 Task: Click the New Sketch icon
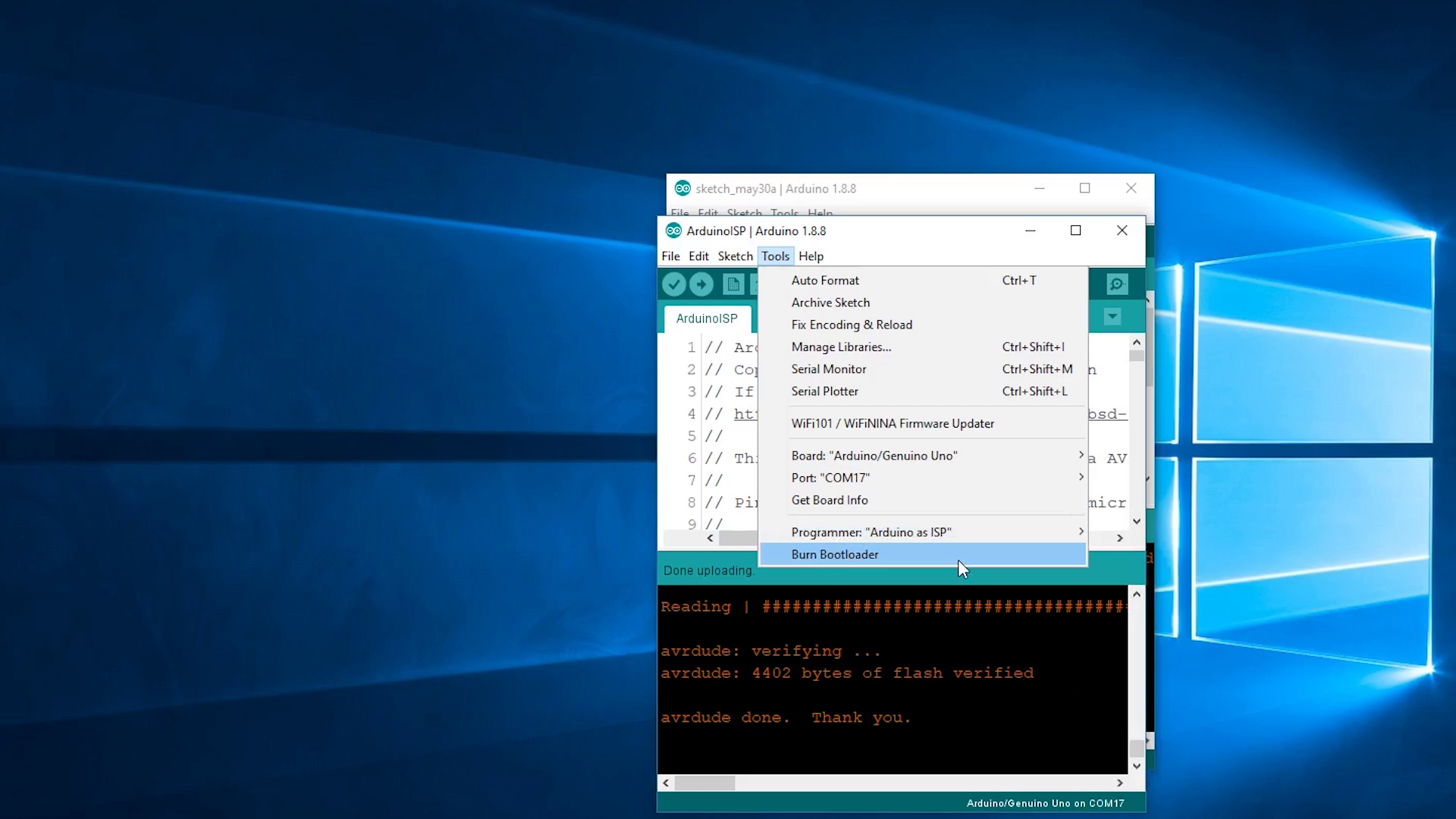click(735, 285)
